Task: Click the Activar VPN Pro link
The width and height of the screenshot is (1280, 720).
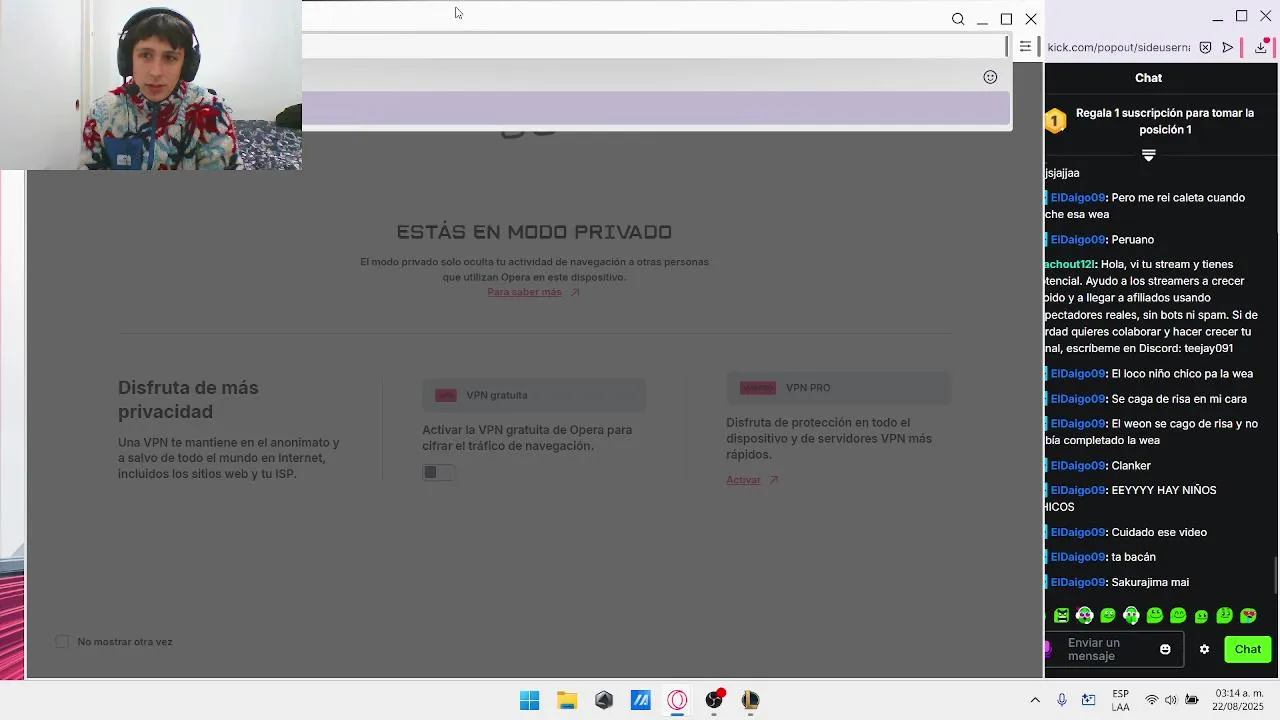Action: coord(743,480)
